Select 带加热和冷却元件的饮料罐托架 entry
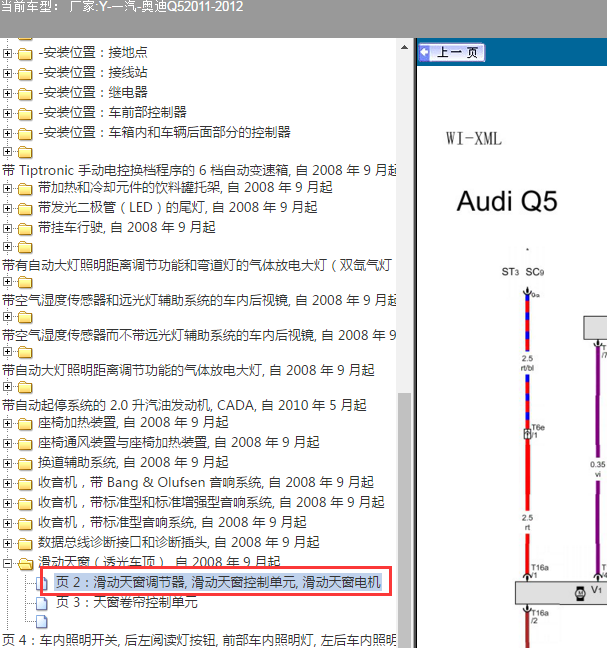This screenshot has height=648, width=607. click(185, 188)
